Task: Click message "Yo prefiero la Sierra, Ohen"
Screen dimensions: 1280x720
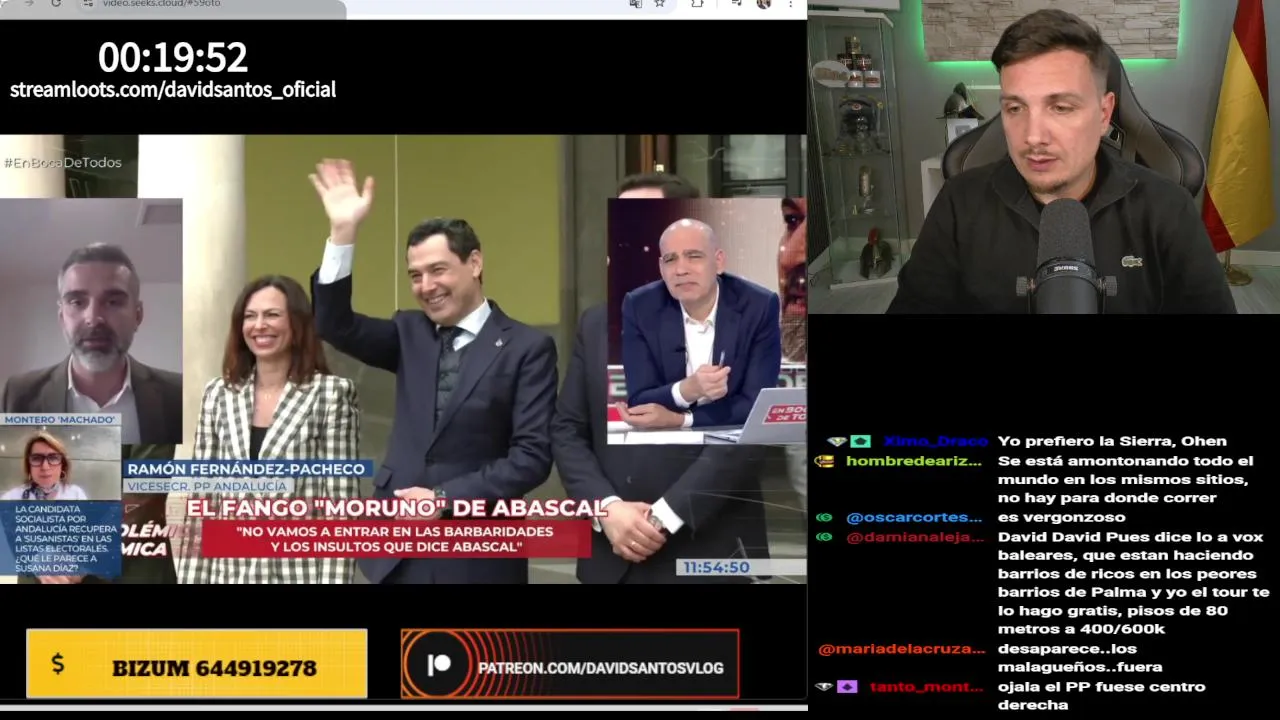Action: pyautogui.click(x=1112, y=441)
